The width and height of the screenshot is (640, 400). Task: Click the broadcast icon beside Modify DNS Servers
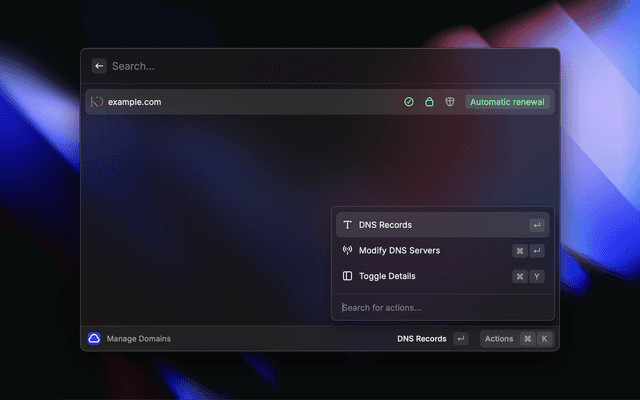[x=347, y=250]
